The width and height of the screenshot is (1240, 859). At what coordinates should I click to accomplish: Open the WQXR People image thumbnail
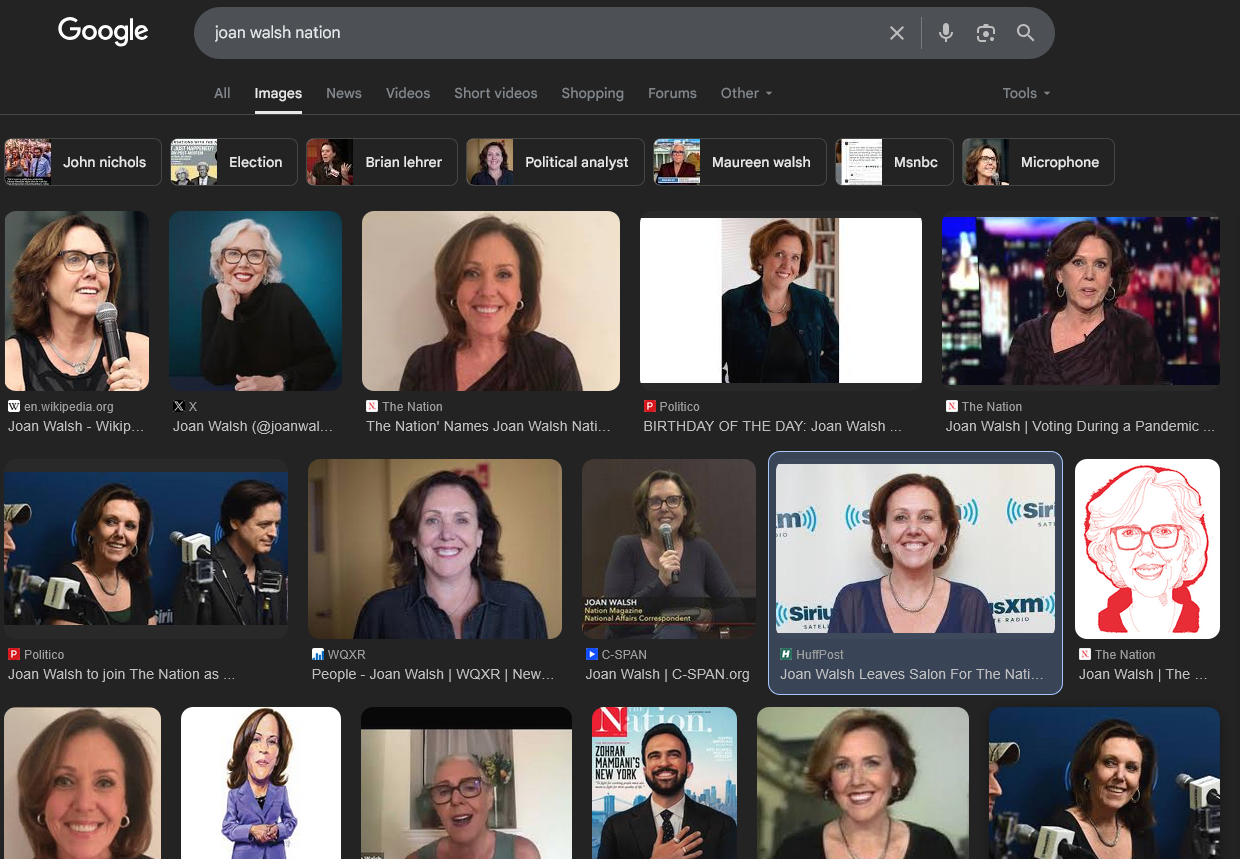point(435,549)
